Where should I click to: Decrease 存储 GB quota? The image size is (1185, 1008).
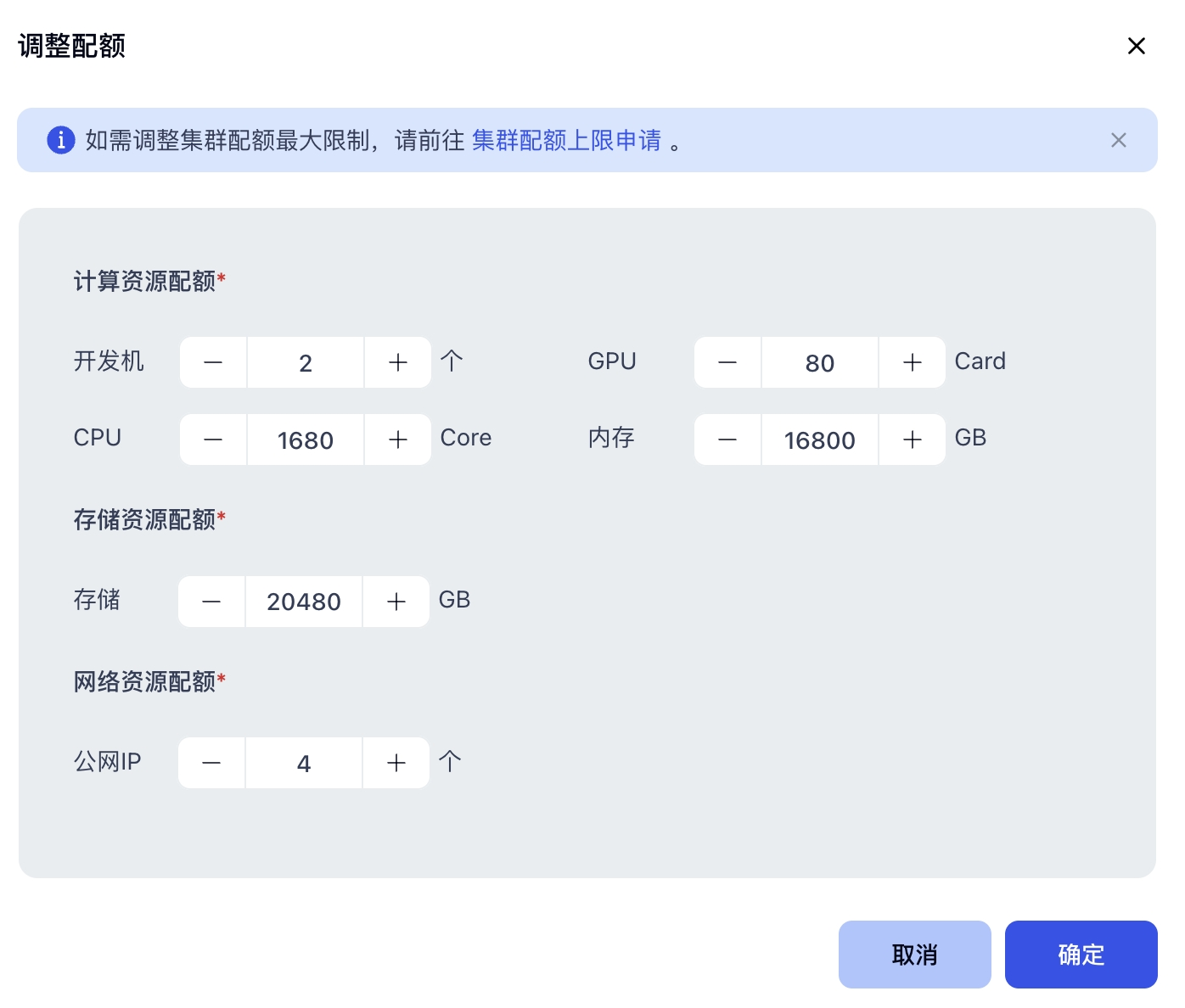point(211,602)
